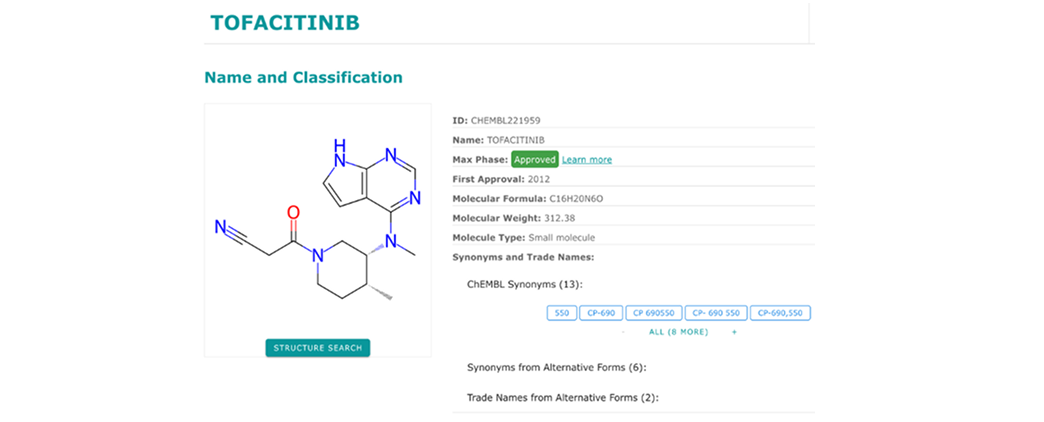Click Synonyms from Alternative Forms (6)
The width and height of the screenshot is (1044, 422).
tap(557, 367)
